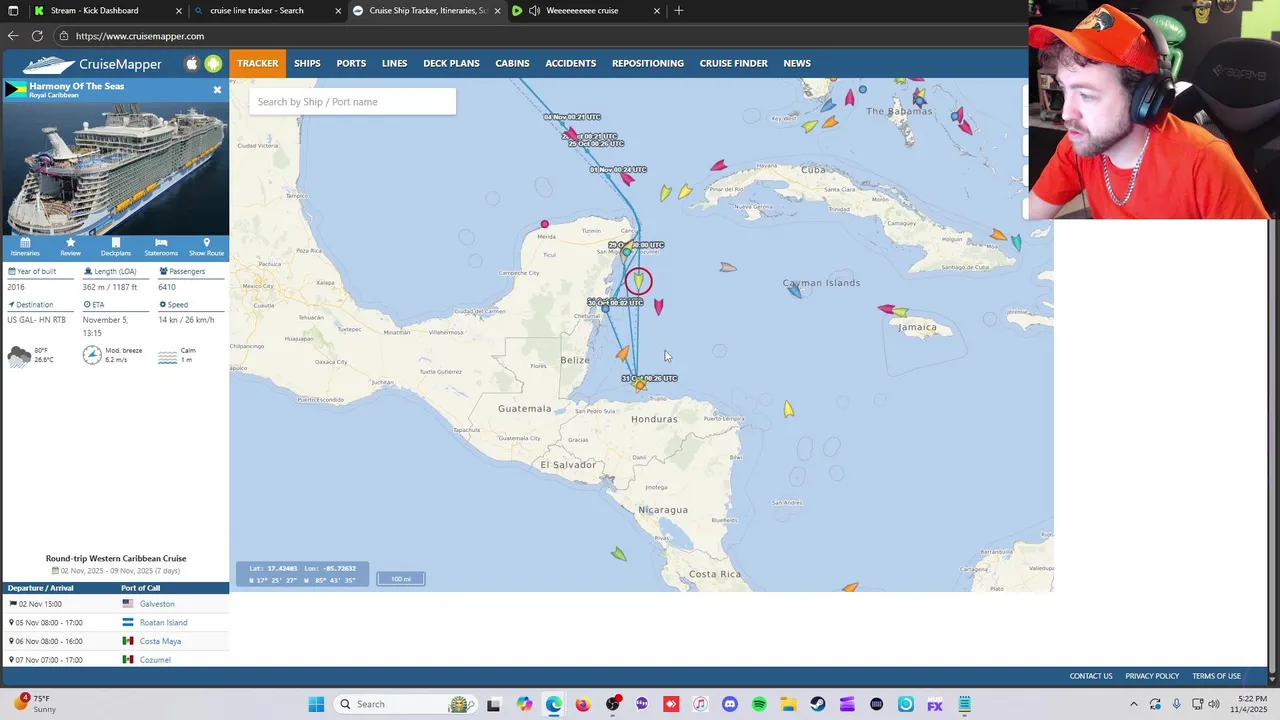Open the LINES menu item
The height and width of the screenshot is (720, 1280).
coord(394,63)
